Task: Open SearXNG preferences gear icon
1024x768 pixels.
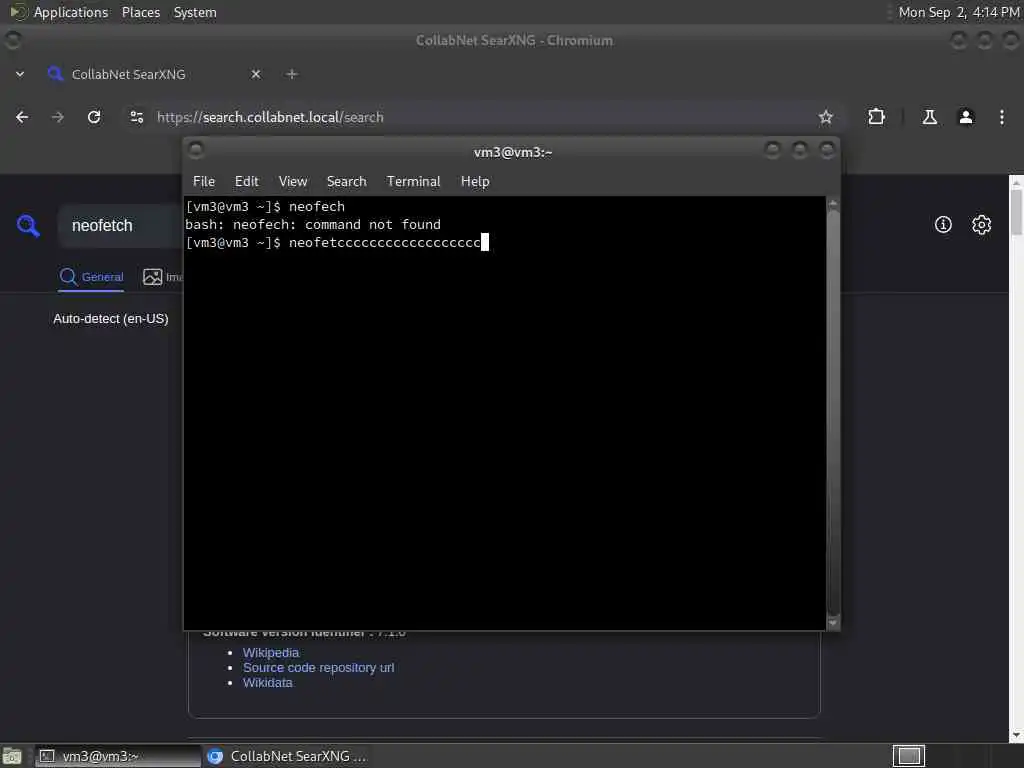Action: (x=981, y=225)
